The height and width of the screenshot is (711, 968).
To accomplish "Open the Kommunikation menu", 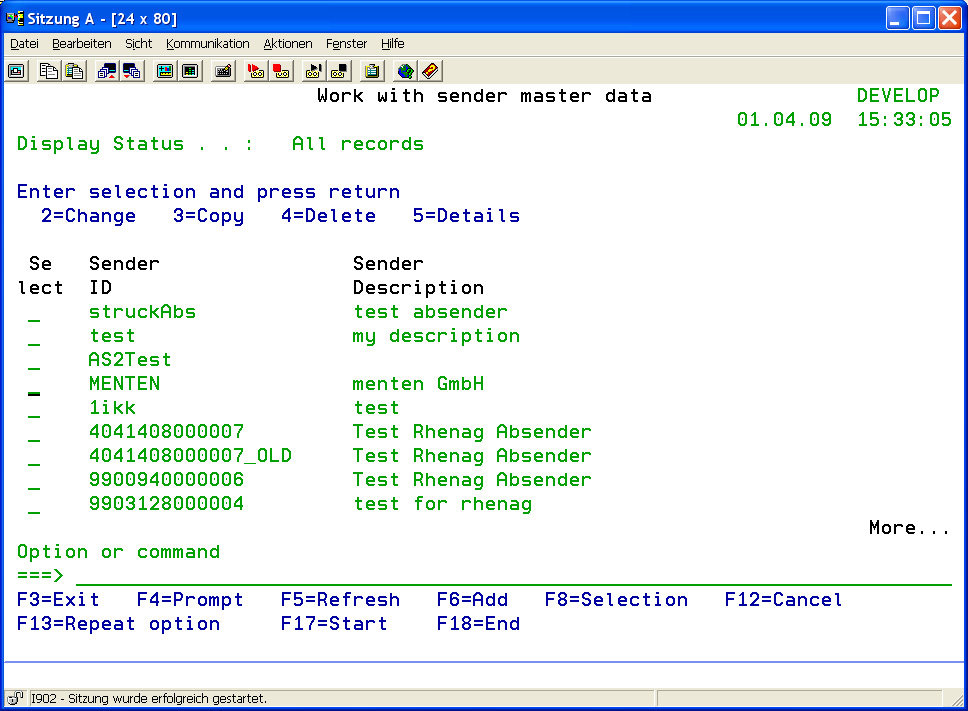I will 207,44.
